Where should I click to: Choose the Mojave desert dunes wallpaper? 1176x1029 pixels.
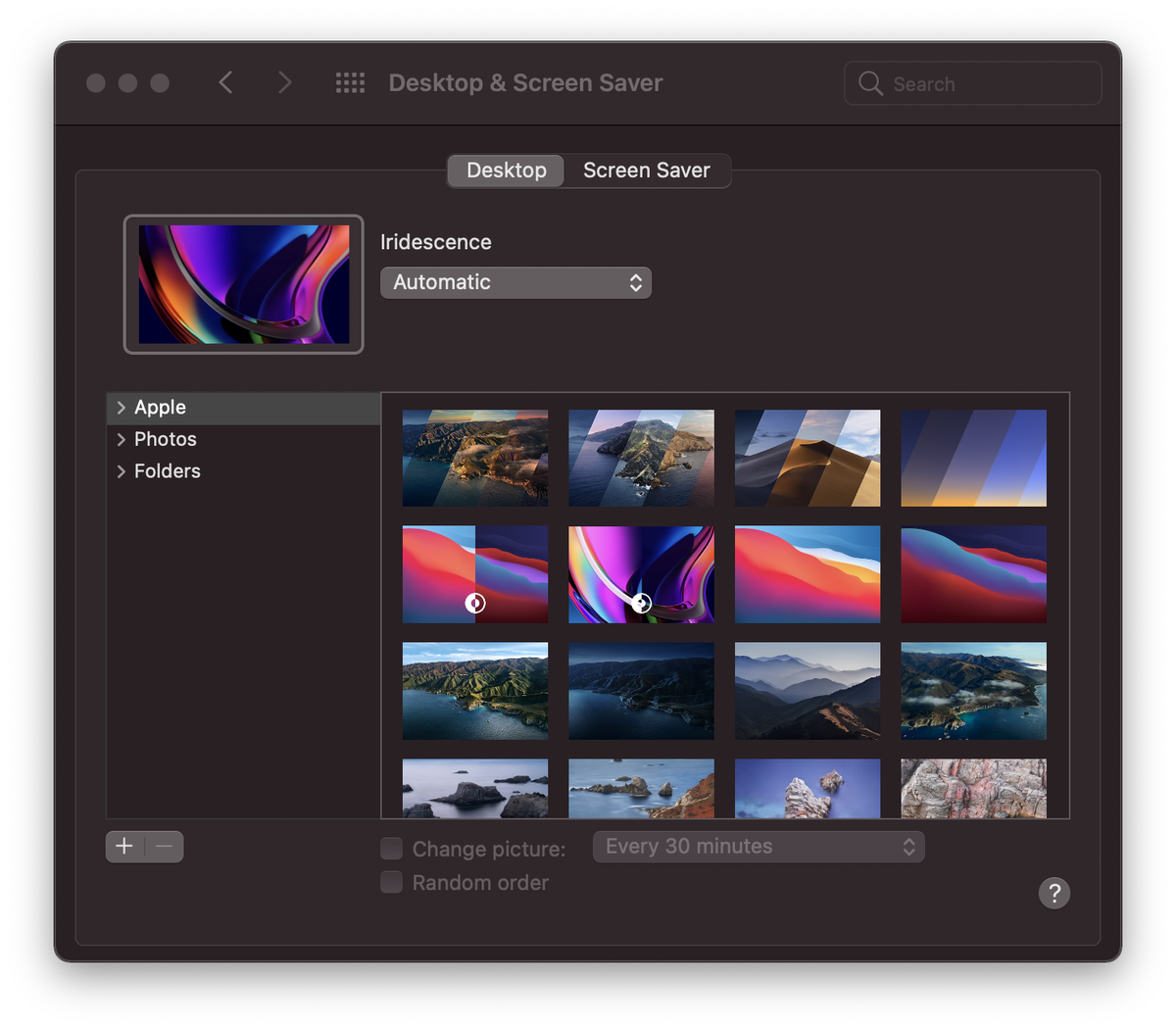click(x=808, y=458)
